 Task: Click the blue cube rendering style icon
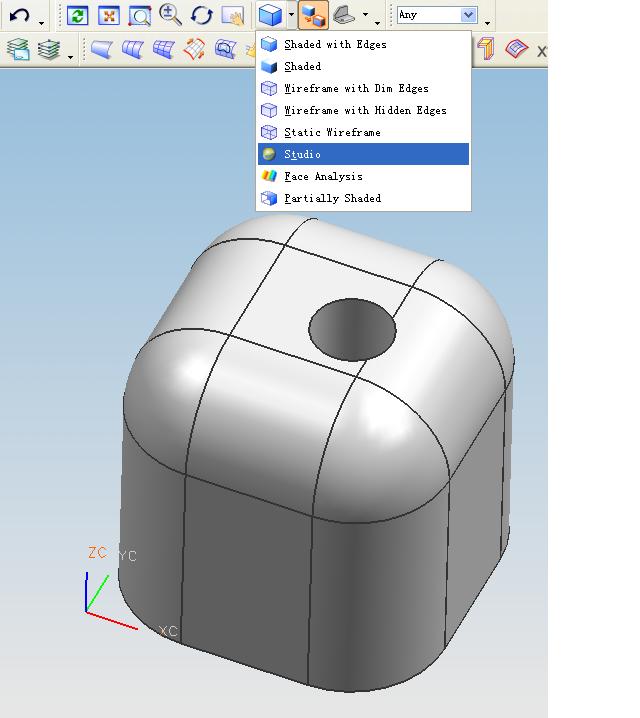pyautogui.click(x=271, y=15)
